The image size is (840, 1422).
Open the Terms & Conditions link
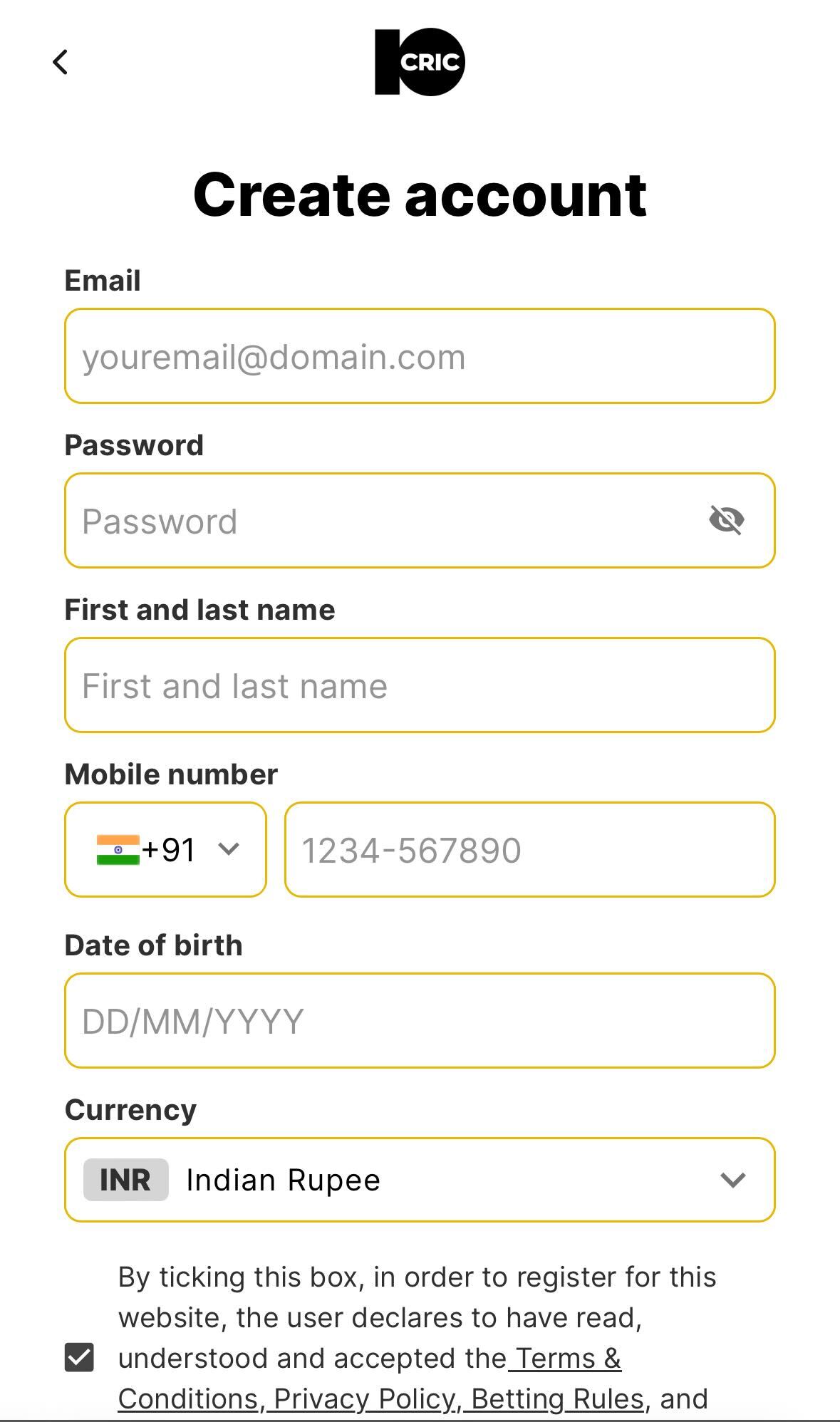tap(566, 1357)
